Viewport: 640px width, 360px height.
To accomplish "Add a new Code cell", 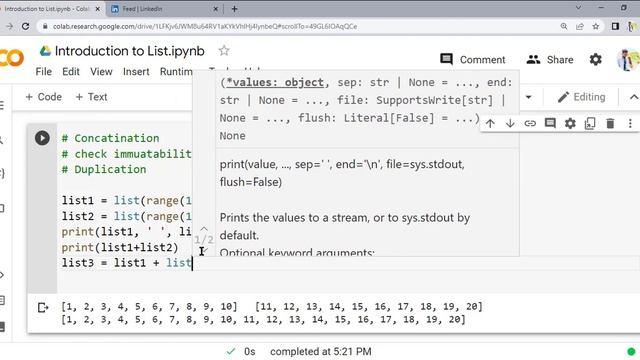I will click(44, 97).
